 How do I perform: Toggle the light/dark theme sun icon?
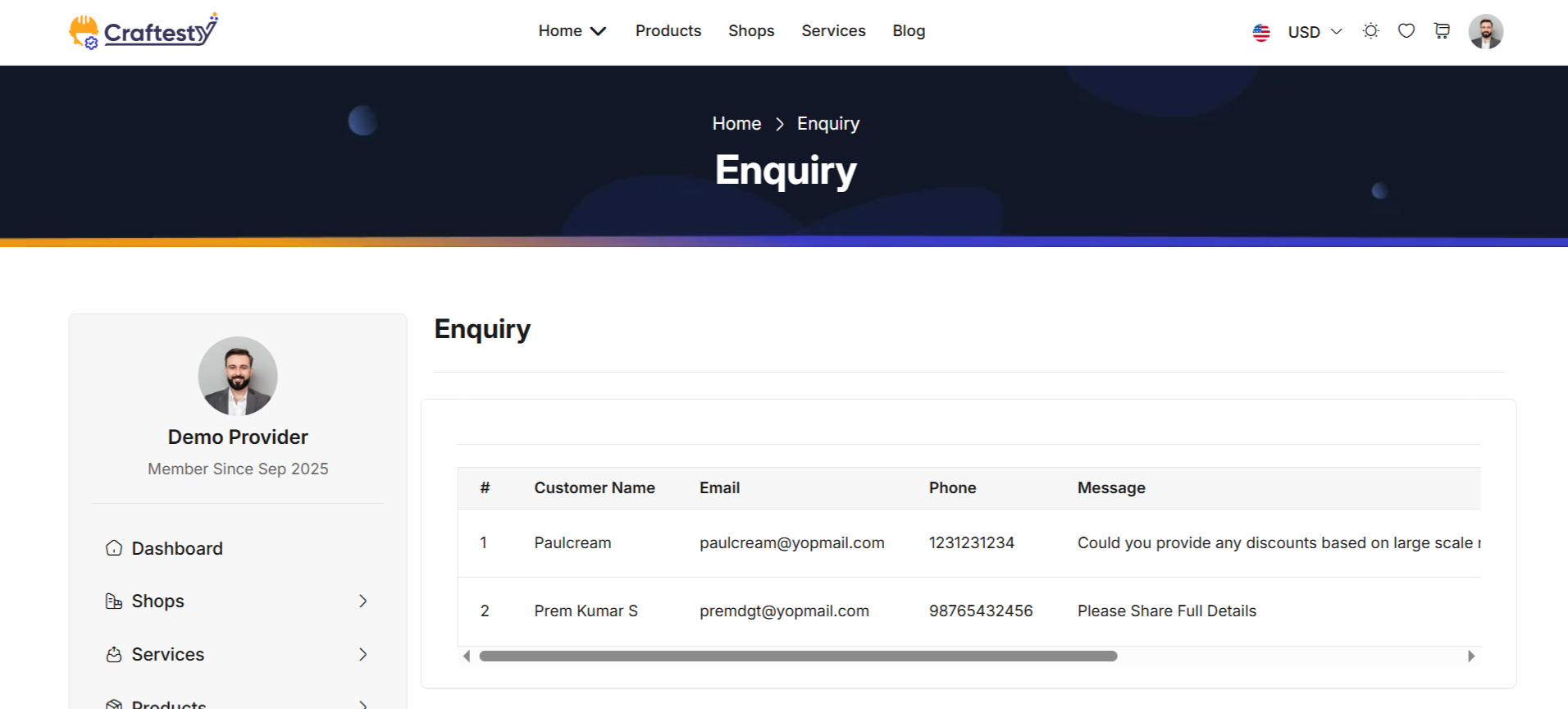[x=1370, y=31]
